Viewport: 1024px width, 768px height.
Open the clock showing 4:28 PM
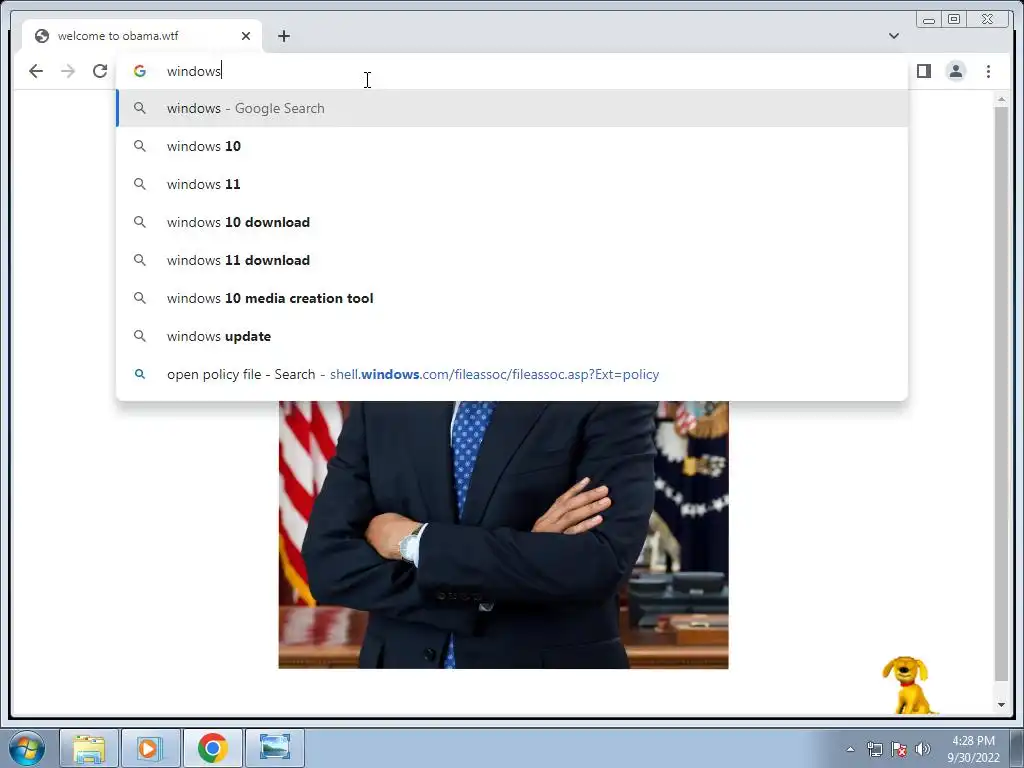[x=973, y=749]
